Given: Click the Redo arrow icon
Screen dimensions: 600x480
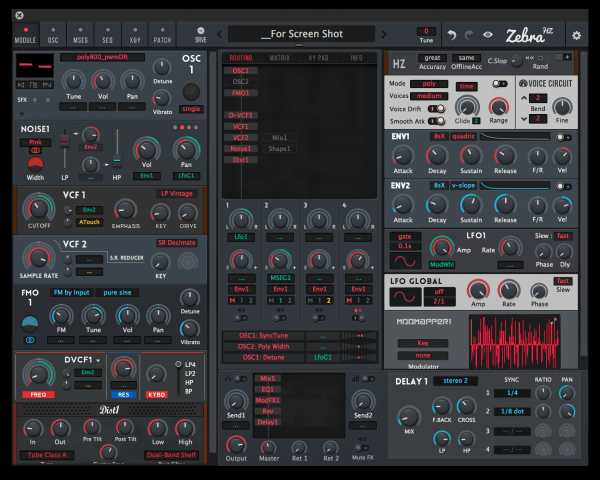Looking at the screenshot, I should click(469, 35).
